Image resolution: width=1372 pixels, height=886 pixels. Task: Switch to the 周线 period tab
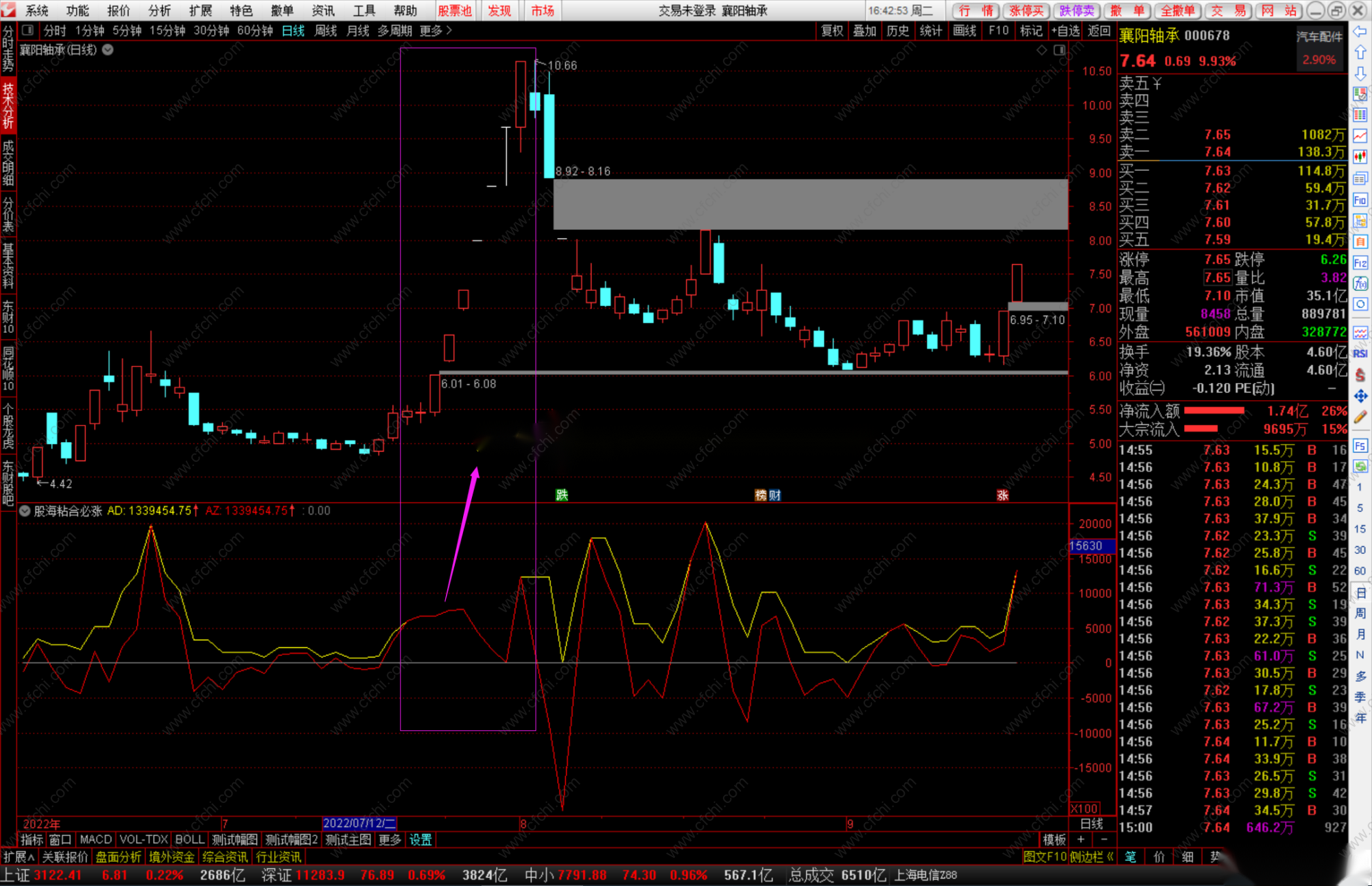(x=325, y=30)
